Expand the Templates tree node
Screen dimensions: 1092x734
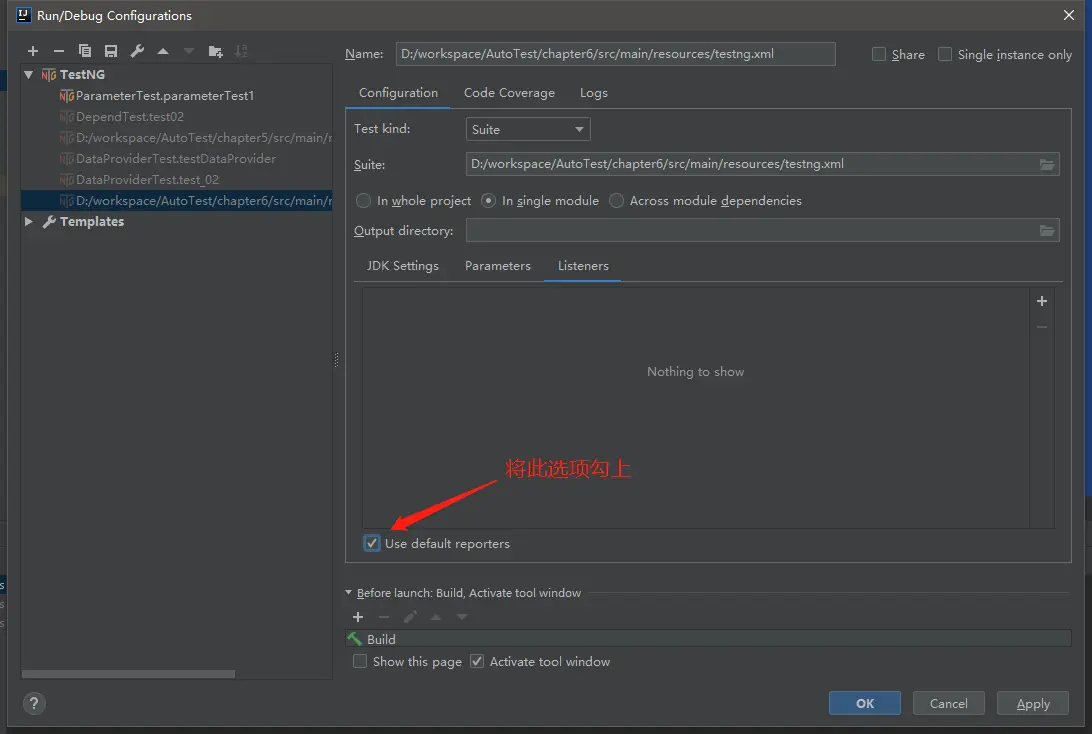[x=29, y=221]
